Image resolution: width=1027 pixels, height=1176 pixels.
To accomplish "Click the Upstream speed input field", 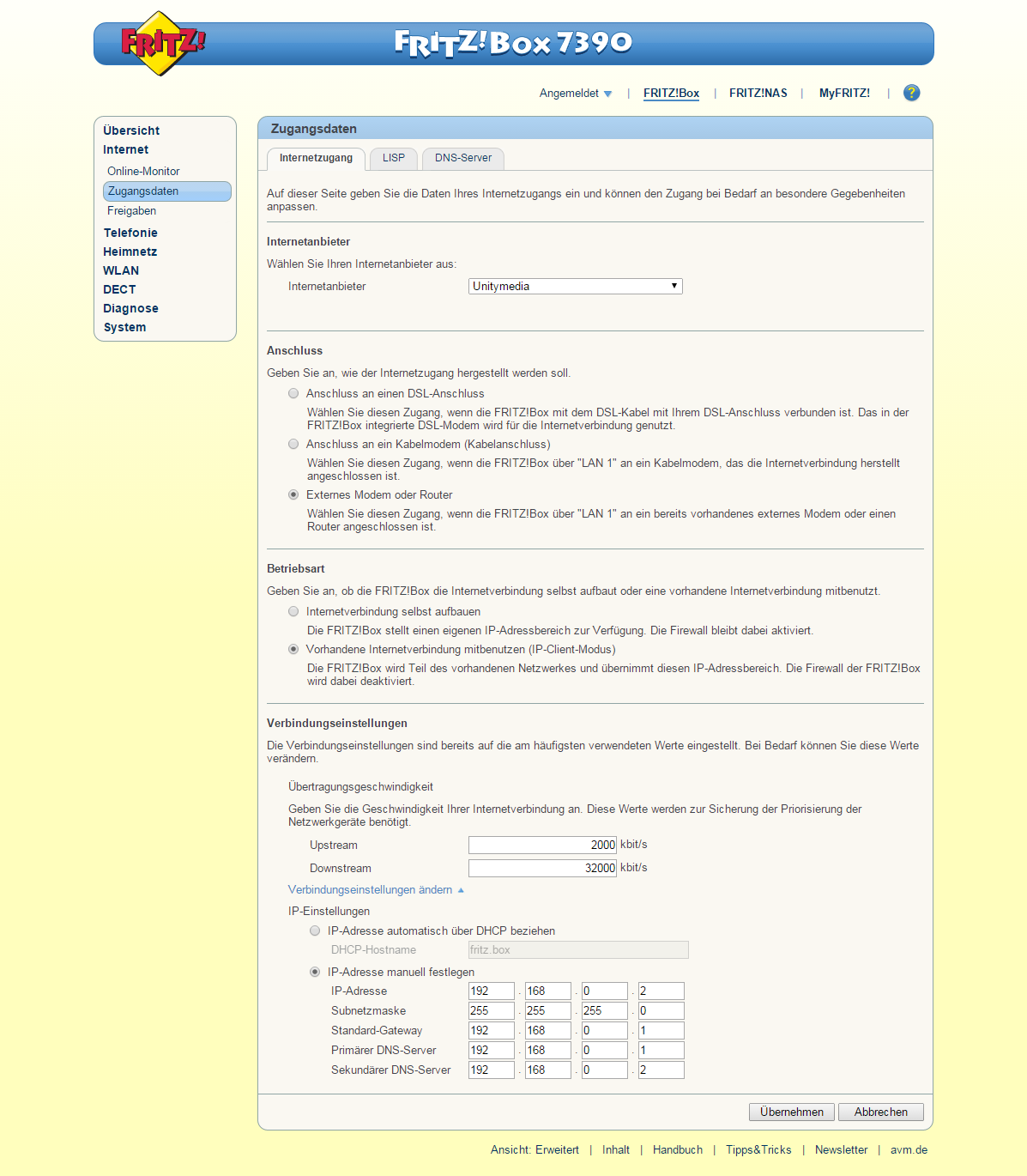I will (542, 846).
